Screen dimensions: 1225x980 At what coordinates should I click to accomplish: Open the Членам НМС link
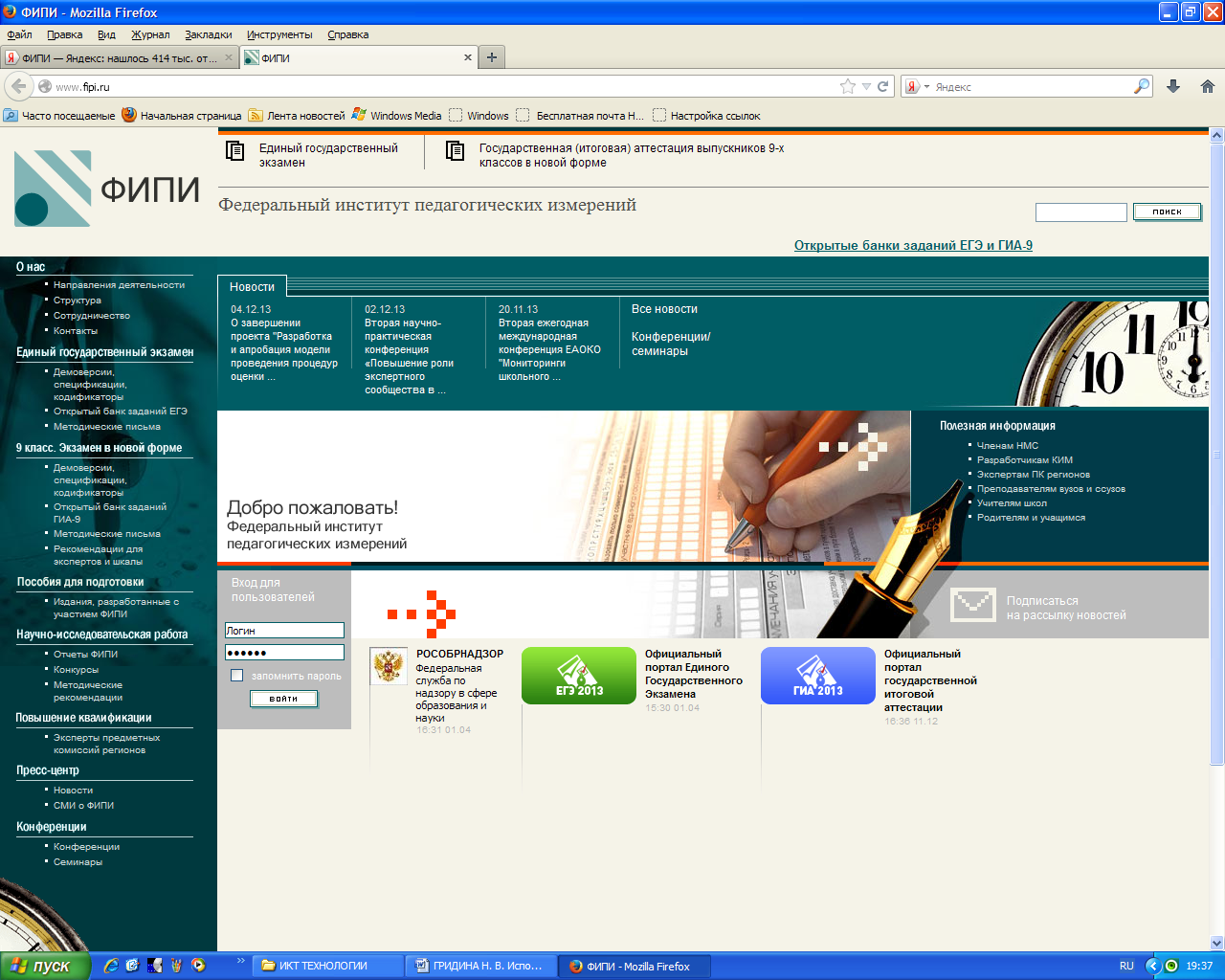[x=1007, y=445]
